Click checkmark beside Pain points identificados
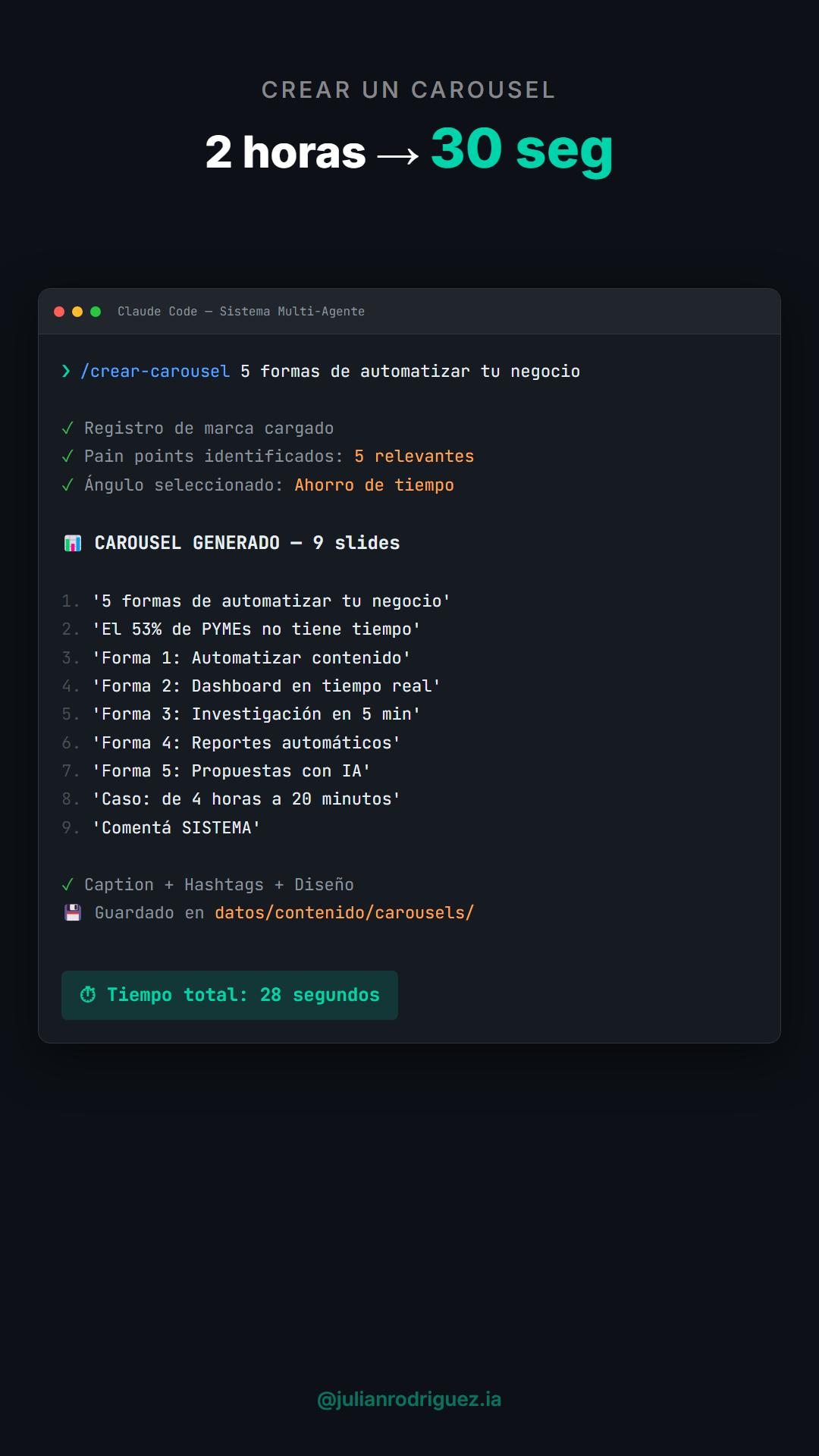 tap(67, 457)
